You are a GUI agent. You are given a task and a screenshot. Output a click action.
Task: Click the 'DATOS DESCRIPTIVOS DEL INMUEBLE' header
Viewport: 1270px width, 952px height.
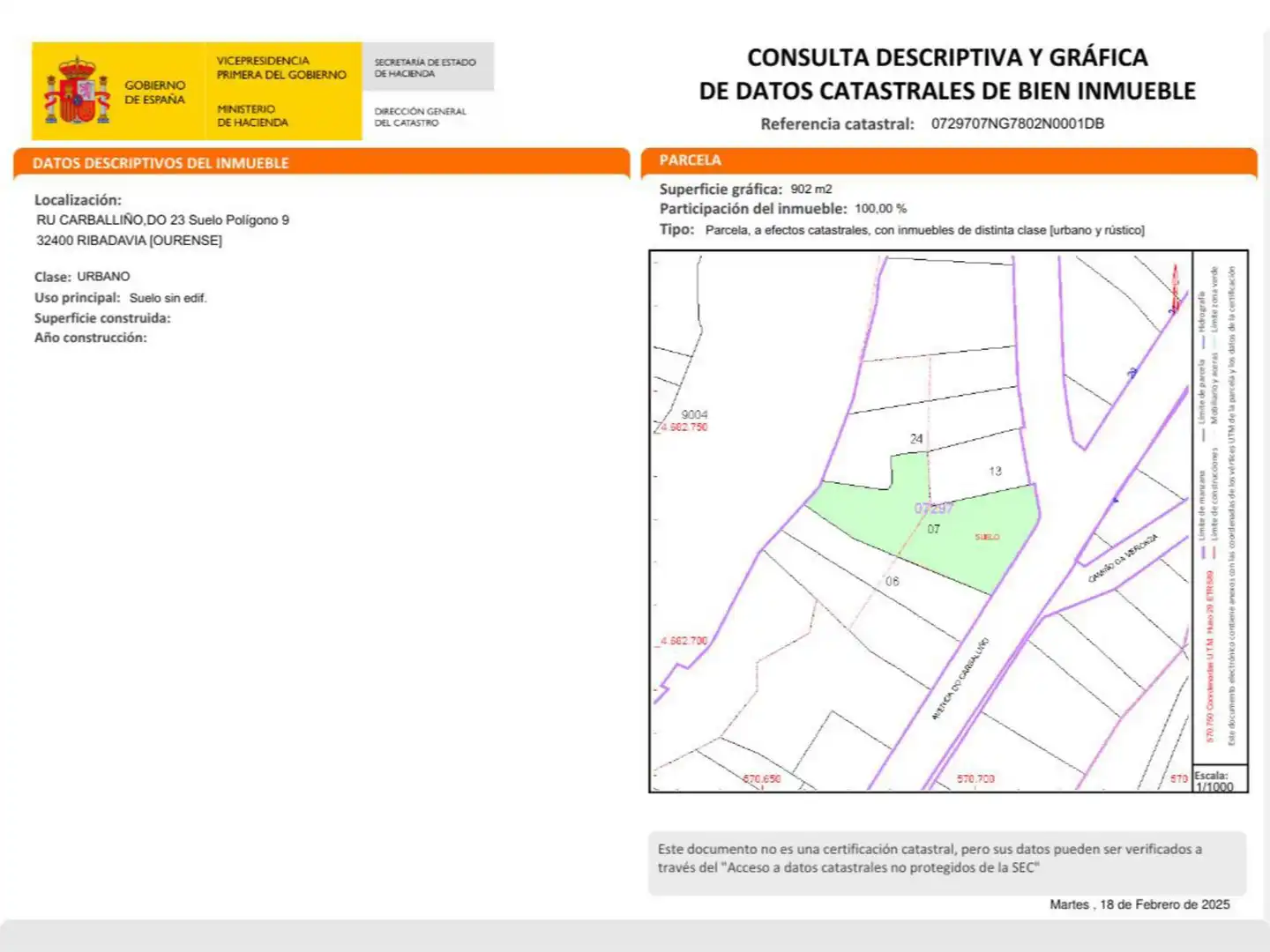(x=161, y=163)
